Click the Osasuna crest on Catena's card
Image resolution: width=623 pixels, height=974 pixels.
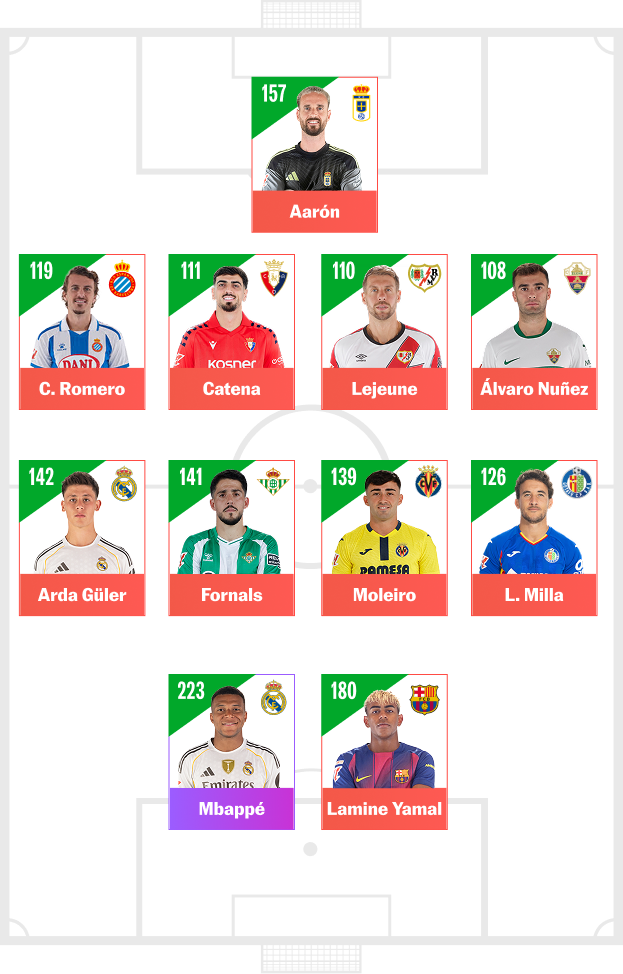tap(273, 278)
